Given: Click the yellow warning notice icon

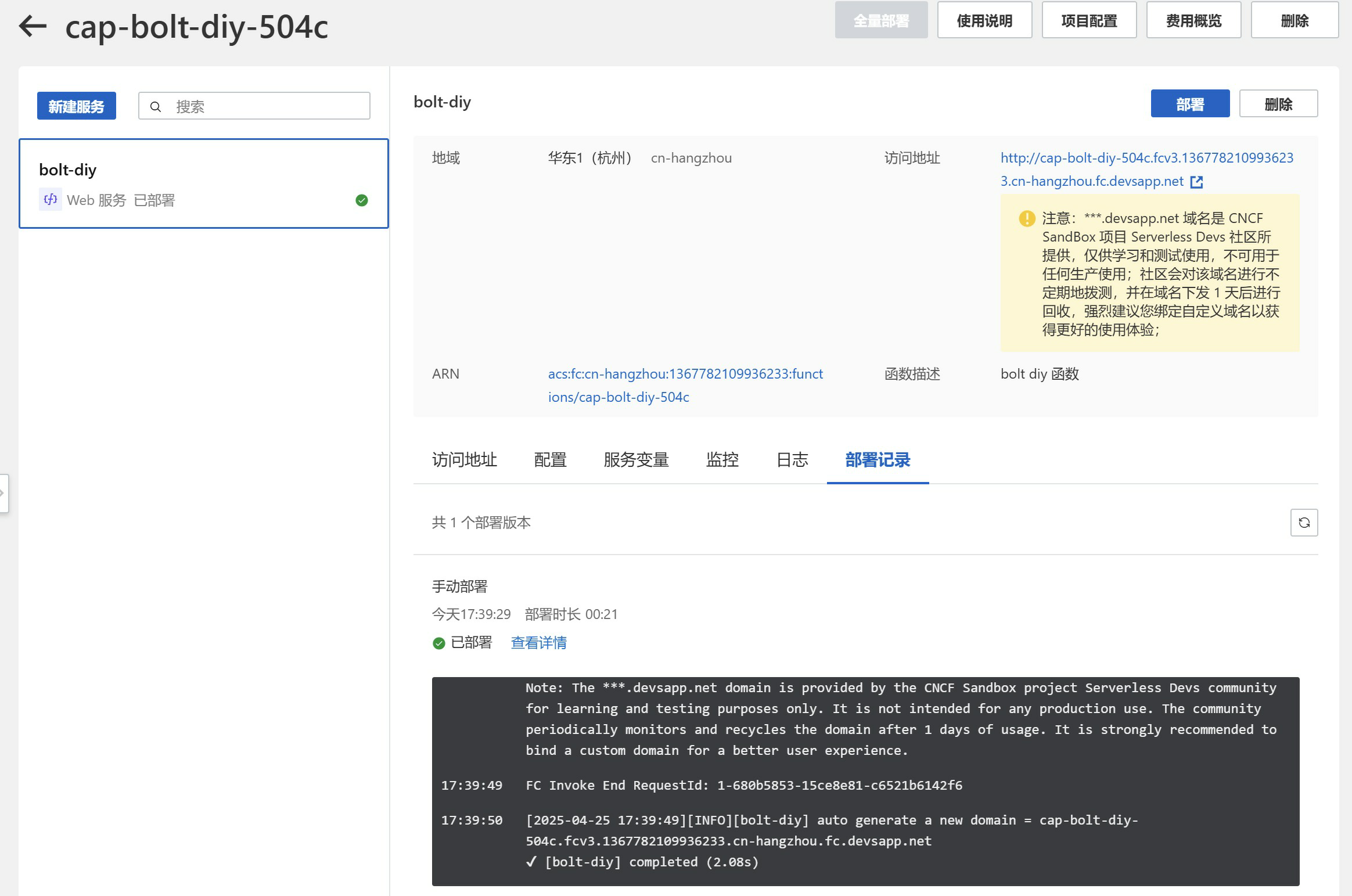Looking at the screenshot, I should (1027, 218).
